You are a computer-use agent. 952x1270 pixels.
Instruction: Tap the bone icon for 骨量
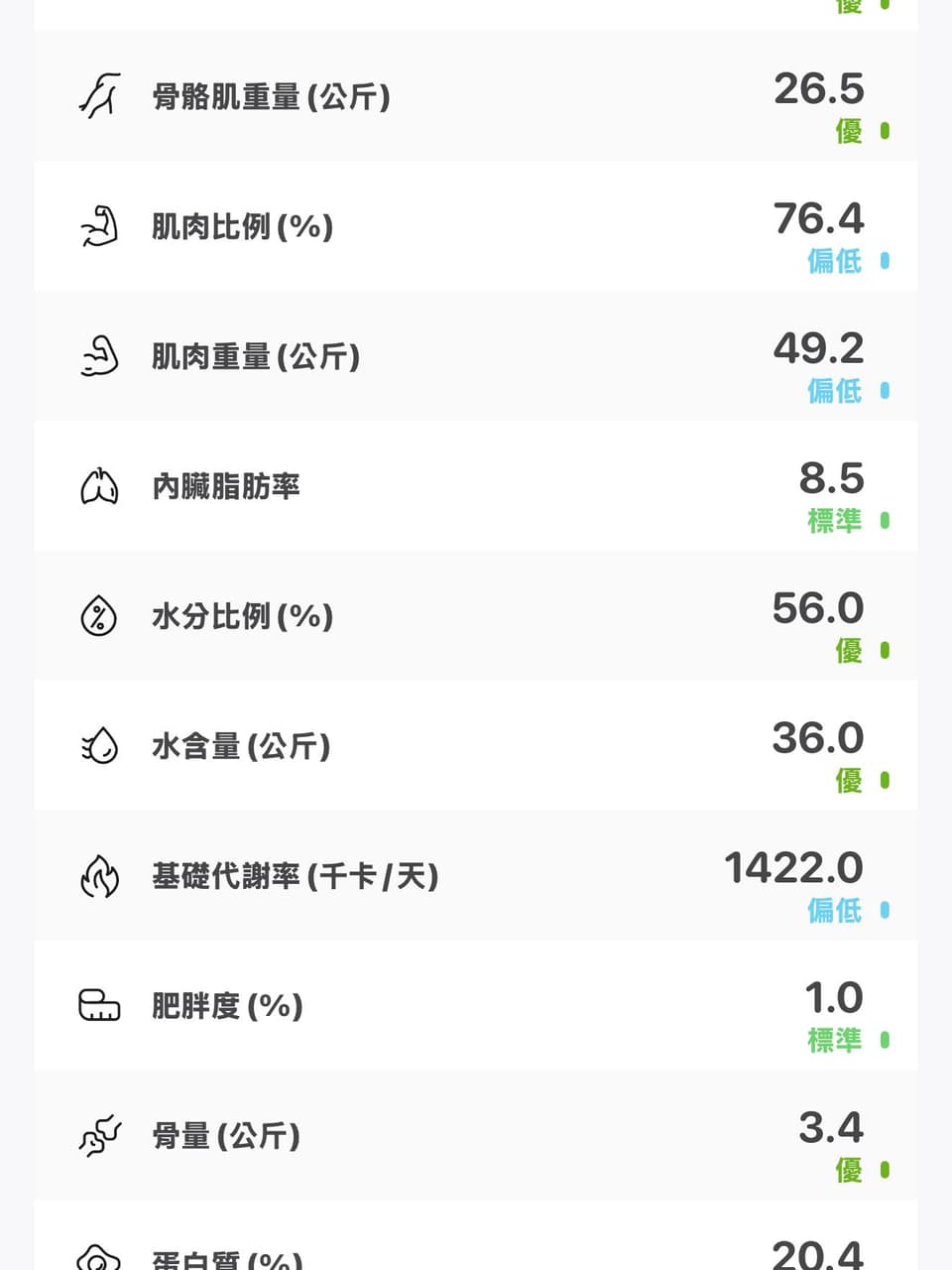pyautogui.click(x=99, y=1136)
